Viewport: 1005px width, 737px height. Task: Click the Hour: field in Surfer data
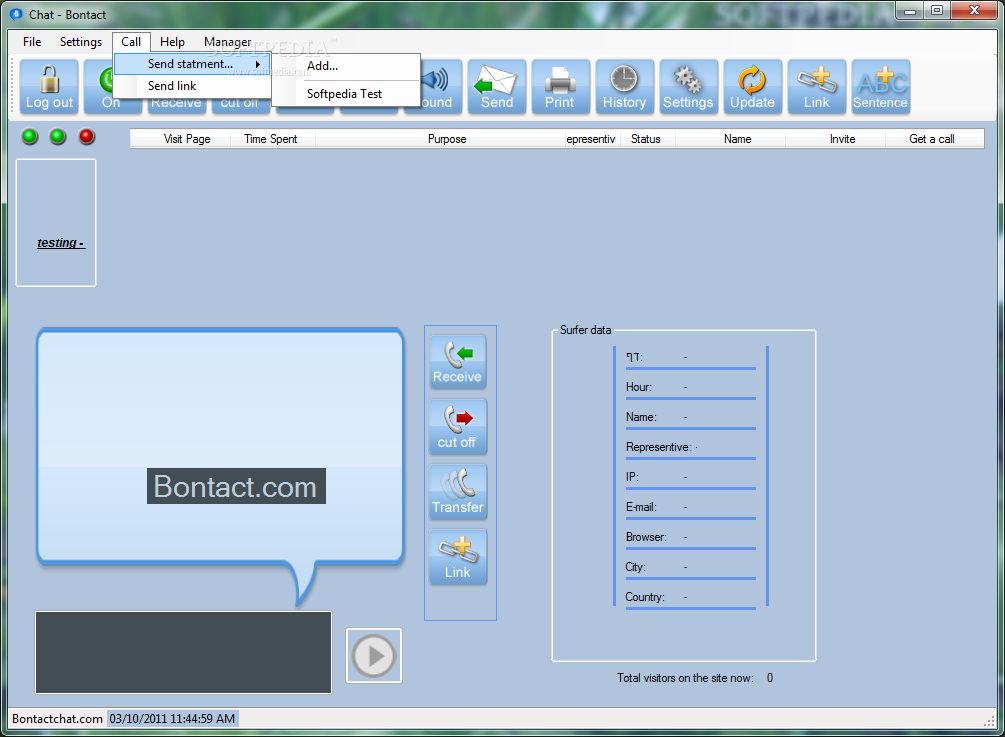691,387
